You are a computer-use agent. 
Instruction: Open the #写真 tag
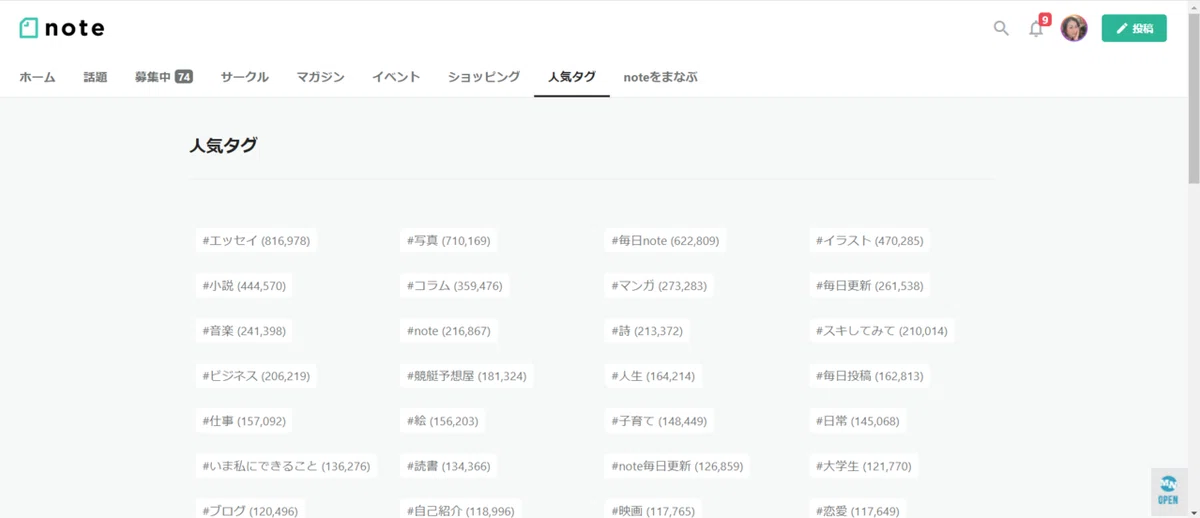point(449,240)
